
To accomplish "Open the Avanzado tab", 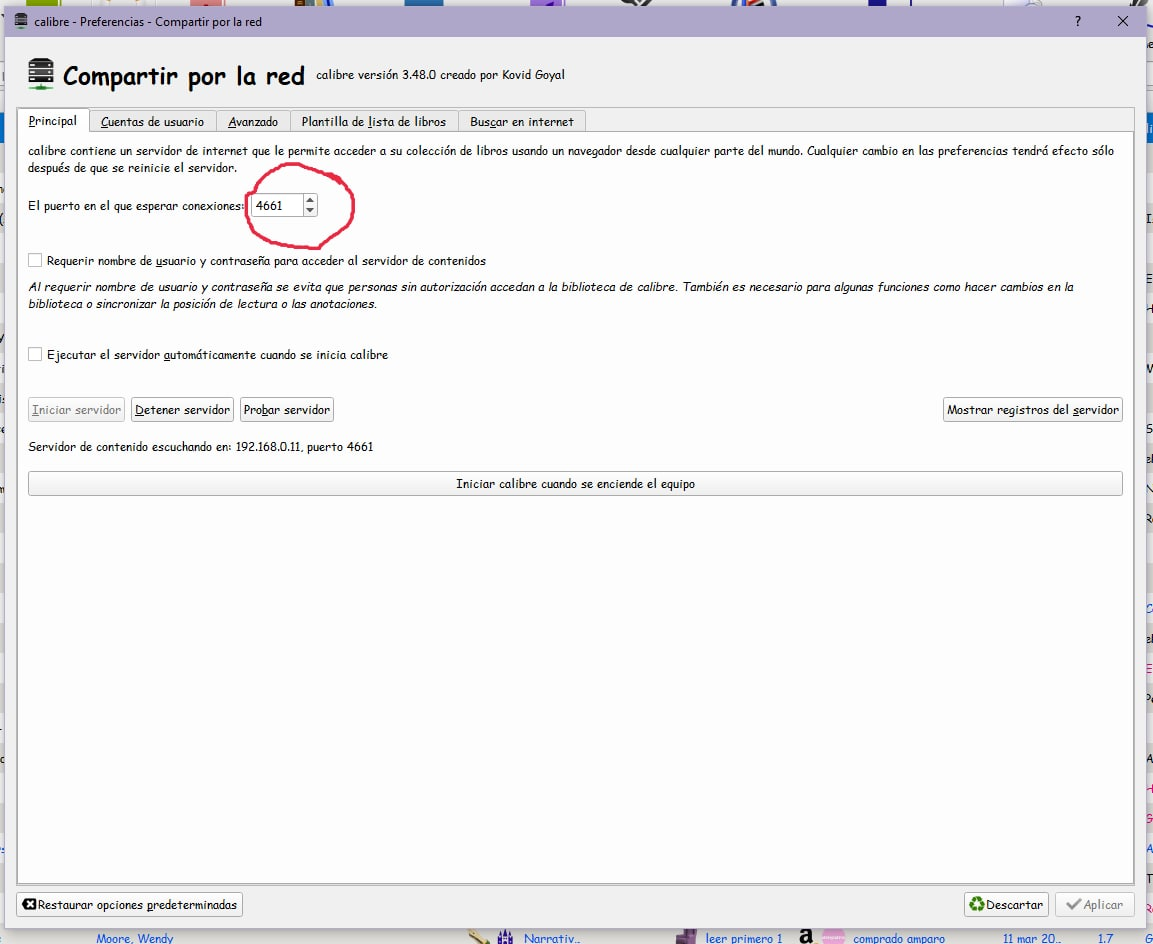I will [253, 122].
